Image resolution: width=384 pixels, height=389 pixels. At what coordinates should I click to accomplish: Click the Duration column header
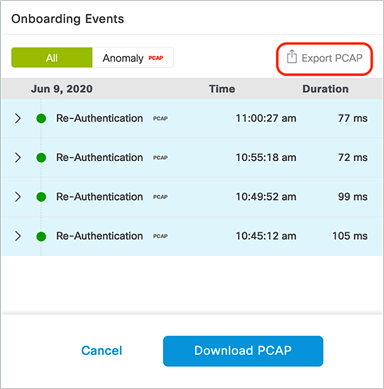(x=325, y=89)
